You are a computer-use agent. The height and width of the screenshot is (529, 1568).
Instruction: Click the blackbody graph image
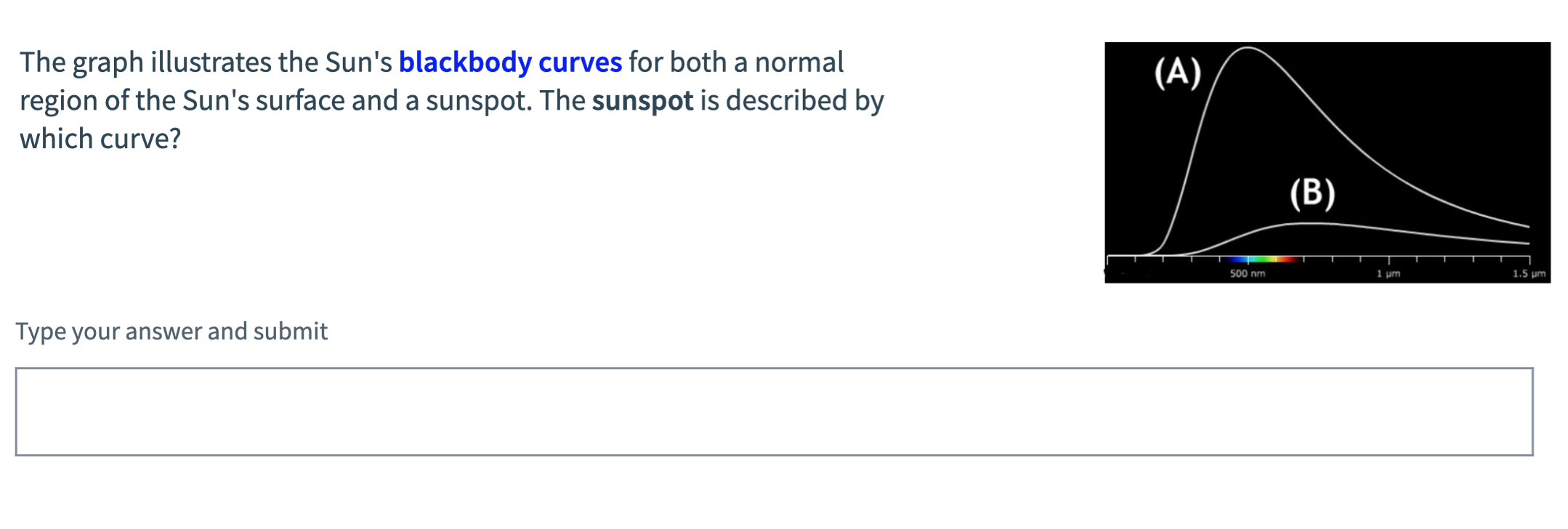pos(1330,160)
